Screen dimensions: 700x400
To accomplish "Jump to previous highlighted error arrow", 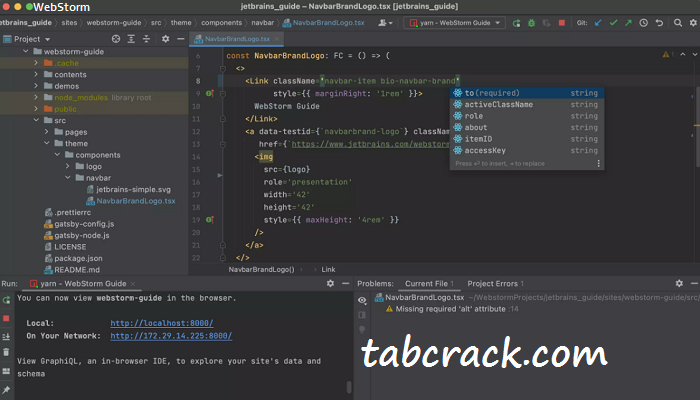I will point(683,54).
